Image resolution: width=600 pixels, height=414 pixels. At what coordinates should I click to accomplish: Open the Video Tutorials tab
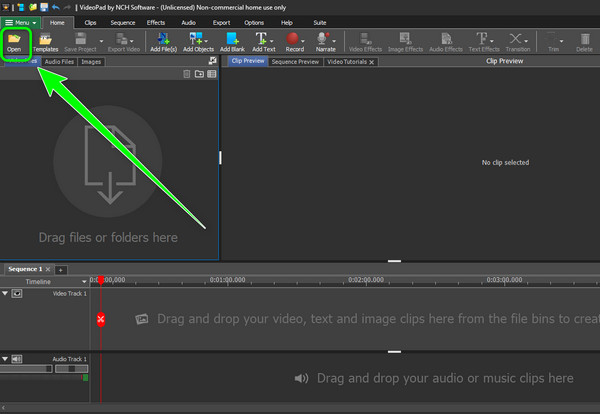point(347,62)
